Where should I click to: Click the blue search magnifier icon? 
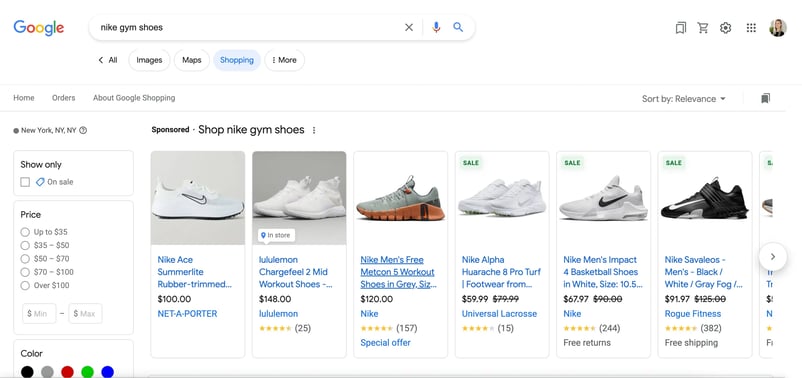pos(458,27)
